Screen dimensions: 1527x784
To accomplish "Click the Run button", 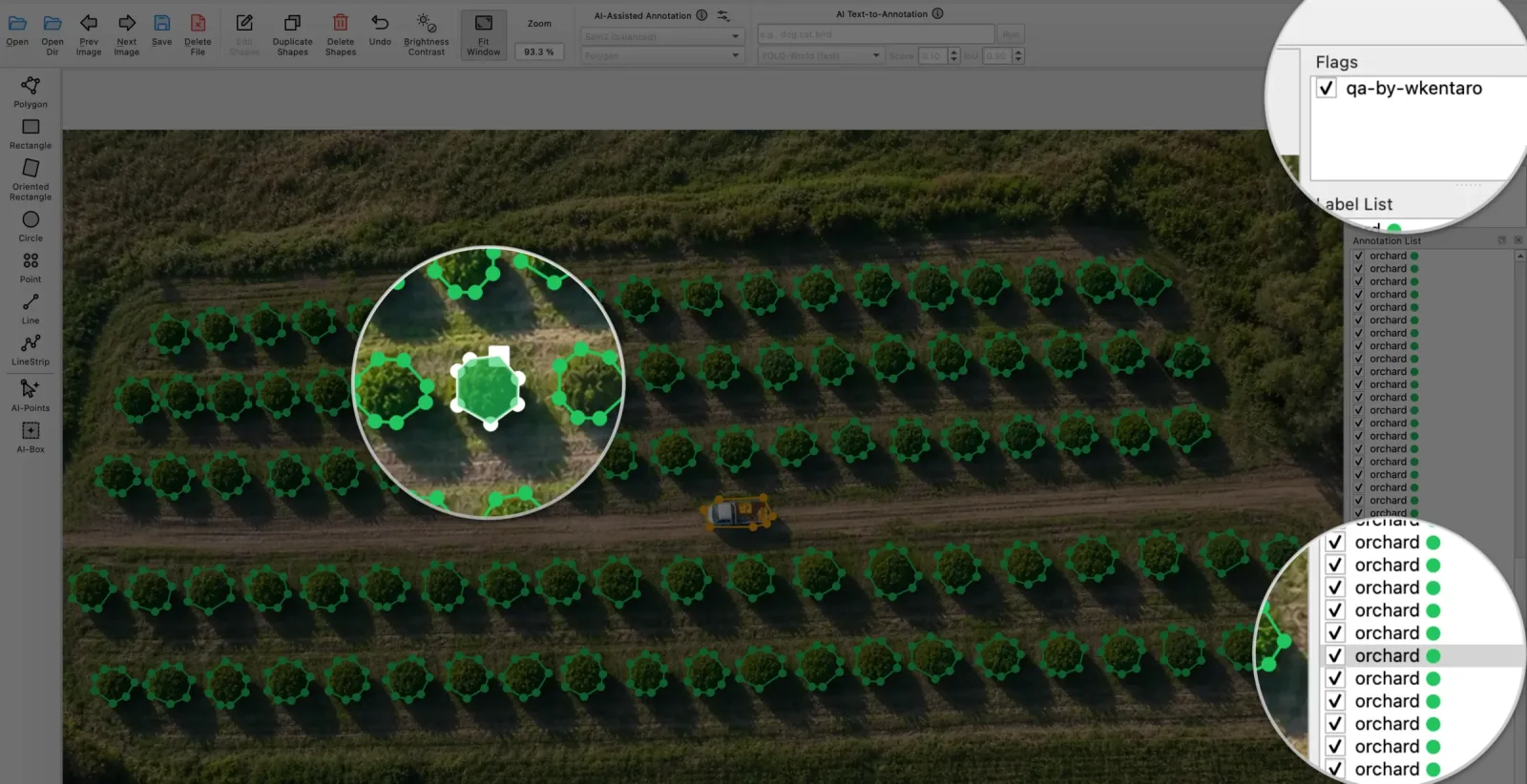I will point(1011,34).
